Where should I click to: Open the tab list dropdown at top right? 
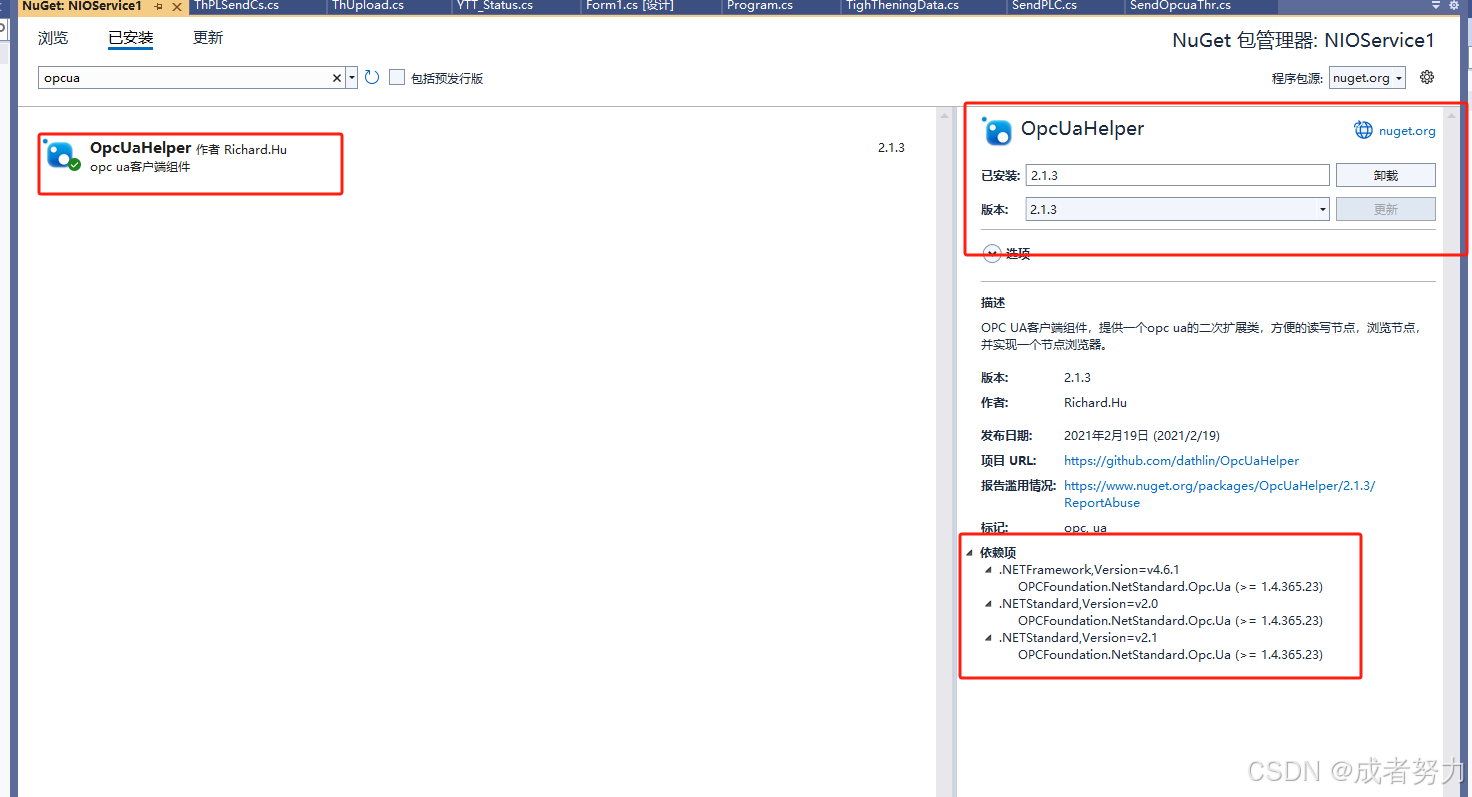(1436, 5)
